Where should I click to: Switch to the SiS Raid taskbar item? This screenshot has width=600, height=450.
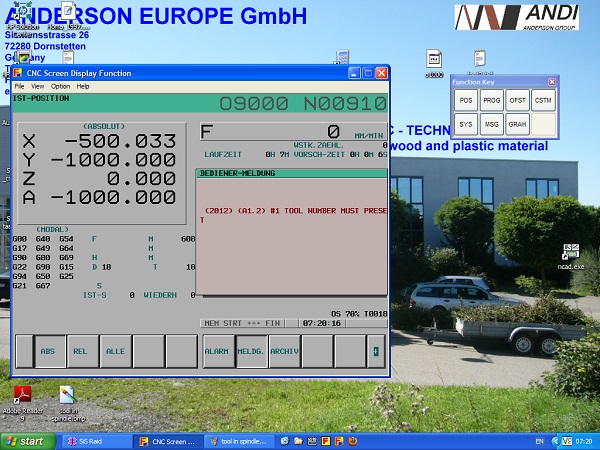click(x=96, y=441)
